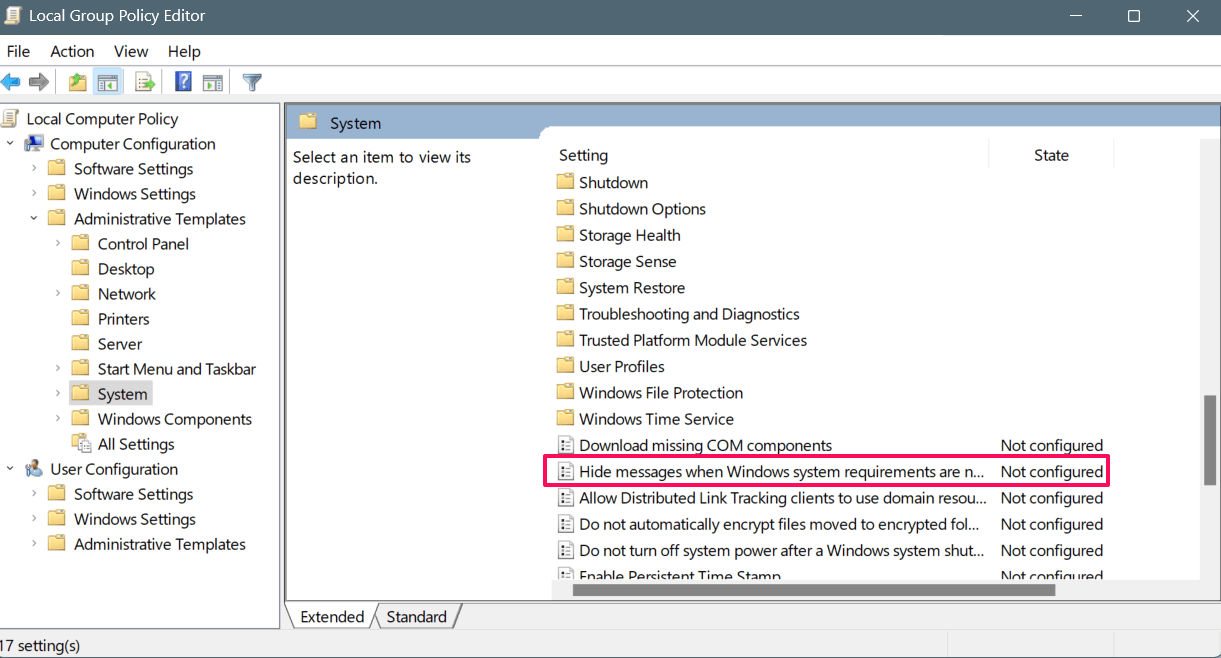Click the State column header
Screen dimensions: 1221x658
(1051, 155)
